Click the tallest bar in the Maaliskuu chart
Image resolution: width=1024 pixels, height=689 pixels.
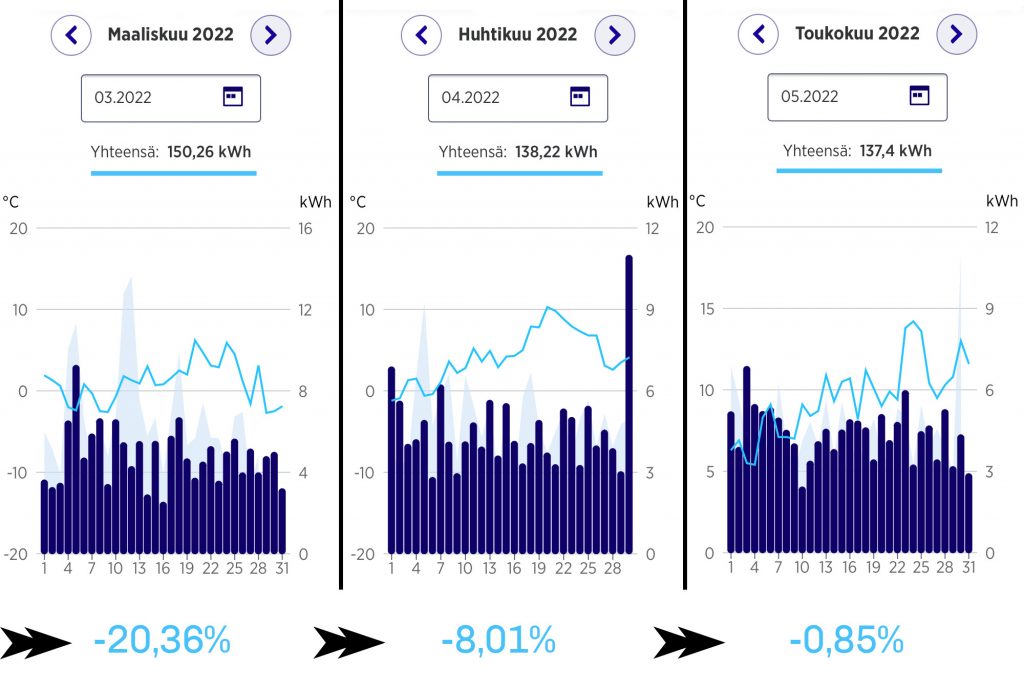(76, 459)
